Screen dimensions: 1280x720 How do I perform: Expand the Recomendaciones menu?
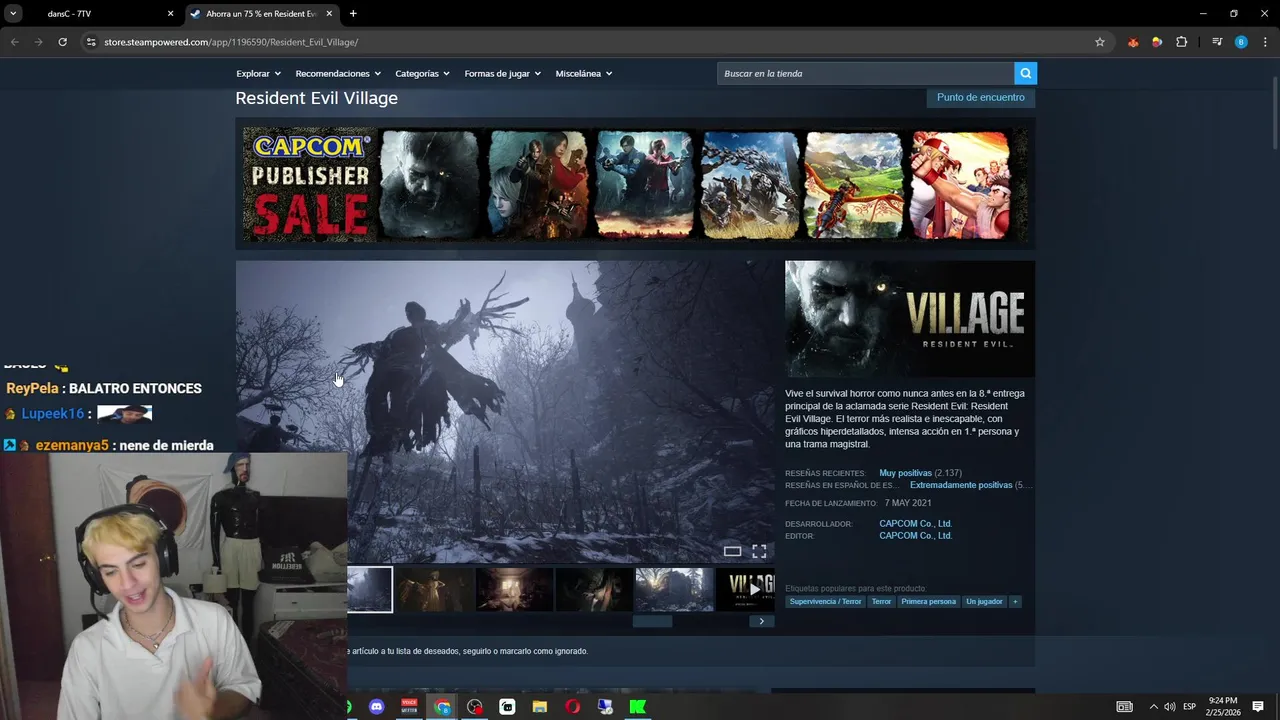click(338, 73)
